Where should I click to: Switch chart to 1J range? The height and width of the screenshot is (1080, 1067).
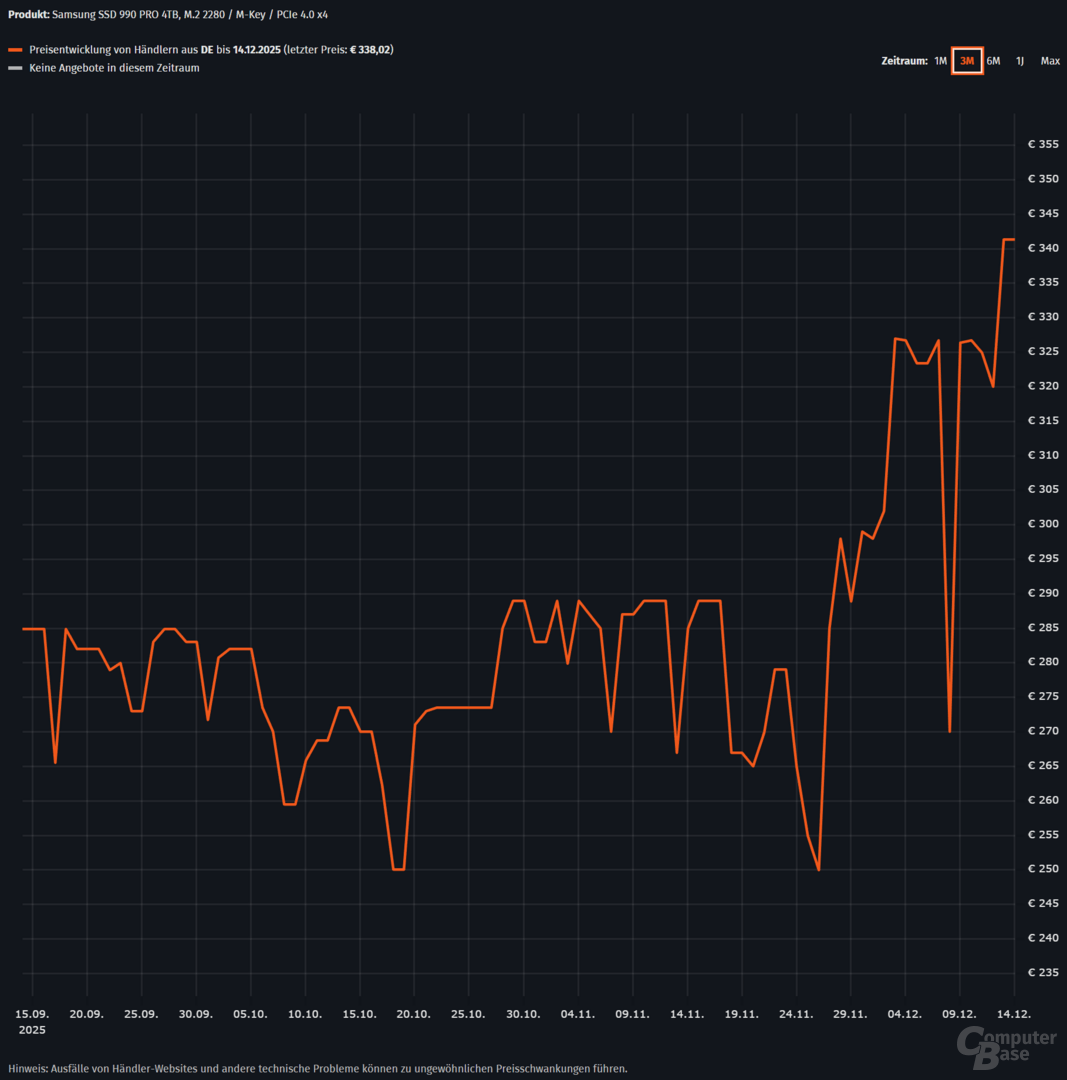point(1020,61)
